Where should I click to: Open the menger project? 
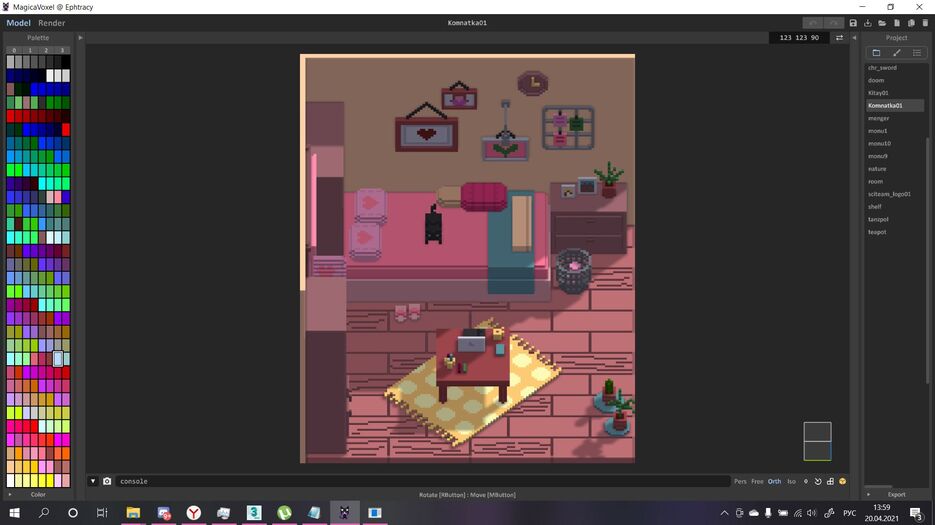tap(878, 118)
